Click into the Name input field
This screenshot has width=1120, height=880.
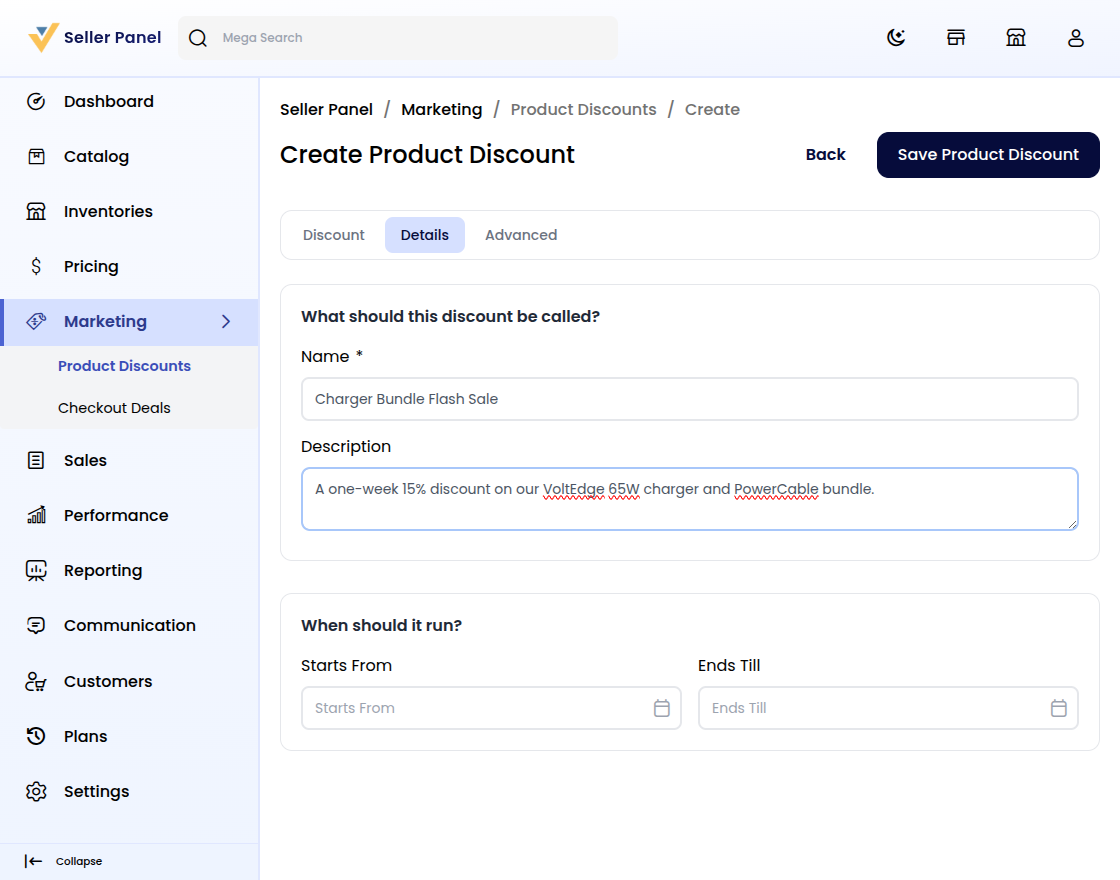click(689, 399)
